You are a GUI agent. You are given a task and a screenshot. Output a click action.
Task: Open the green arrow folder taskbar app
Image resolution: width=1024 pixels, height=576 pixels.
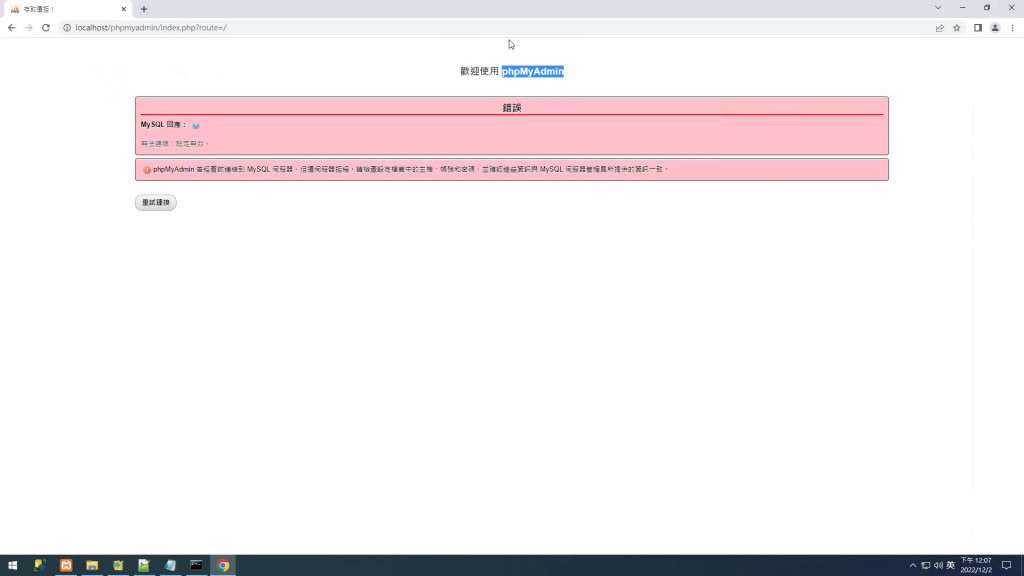118,565
